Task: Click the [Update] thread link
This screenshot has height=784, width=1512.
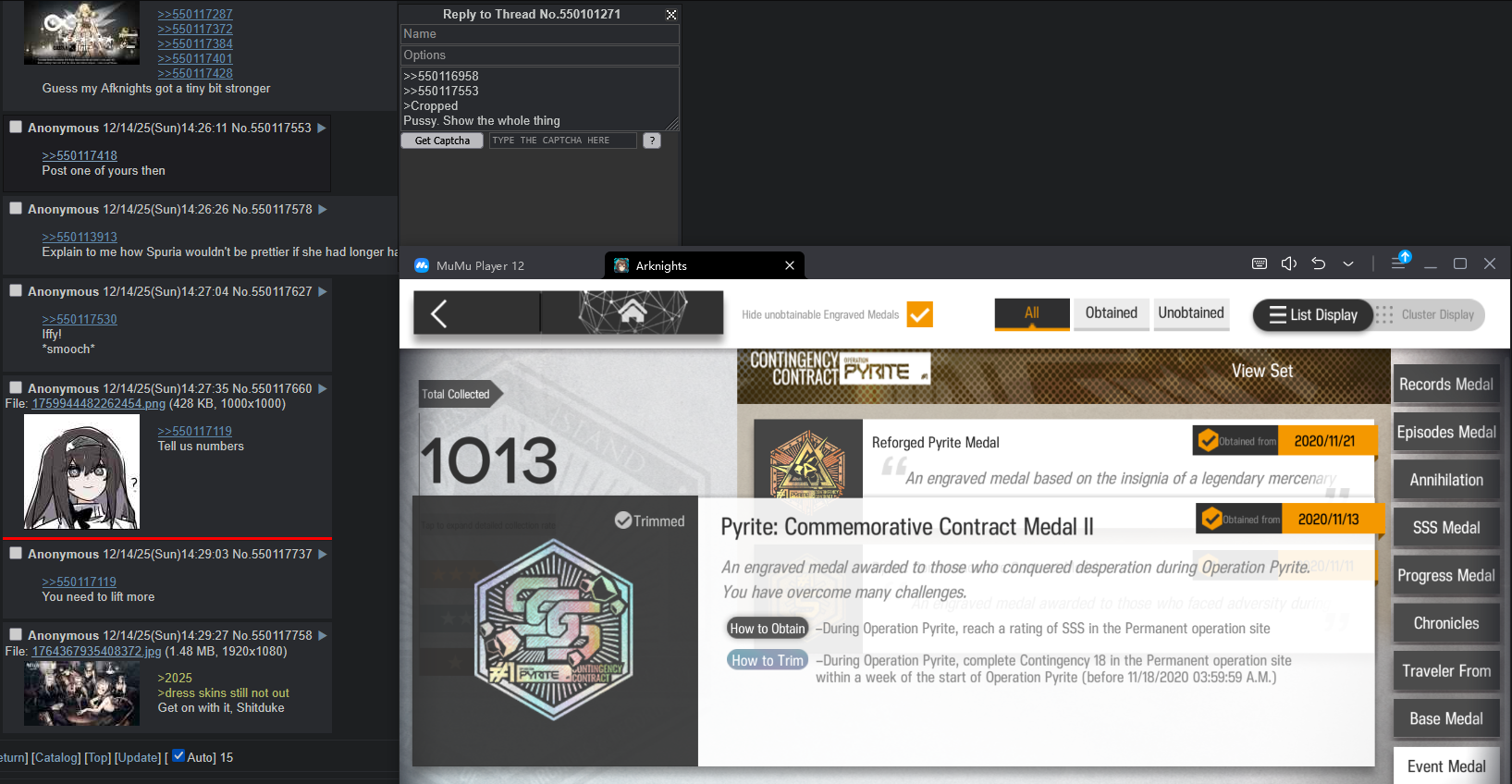Action: (138, 757)
